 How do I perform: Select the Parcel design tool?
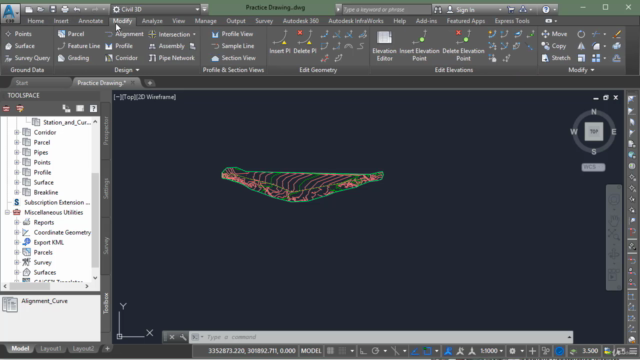[x=71, y=34]
